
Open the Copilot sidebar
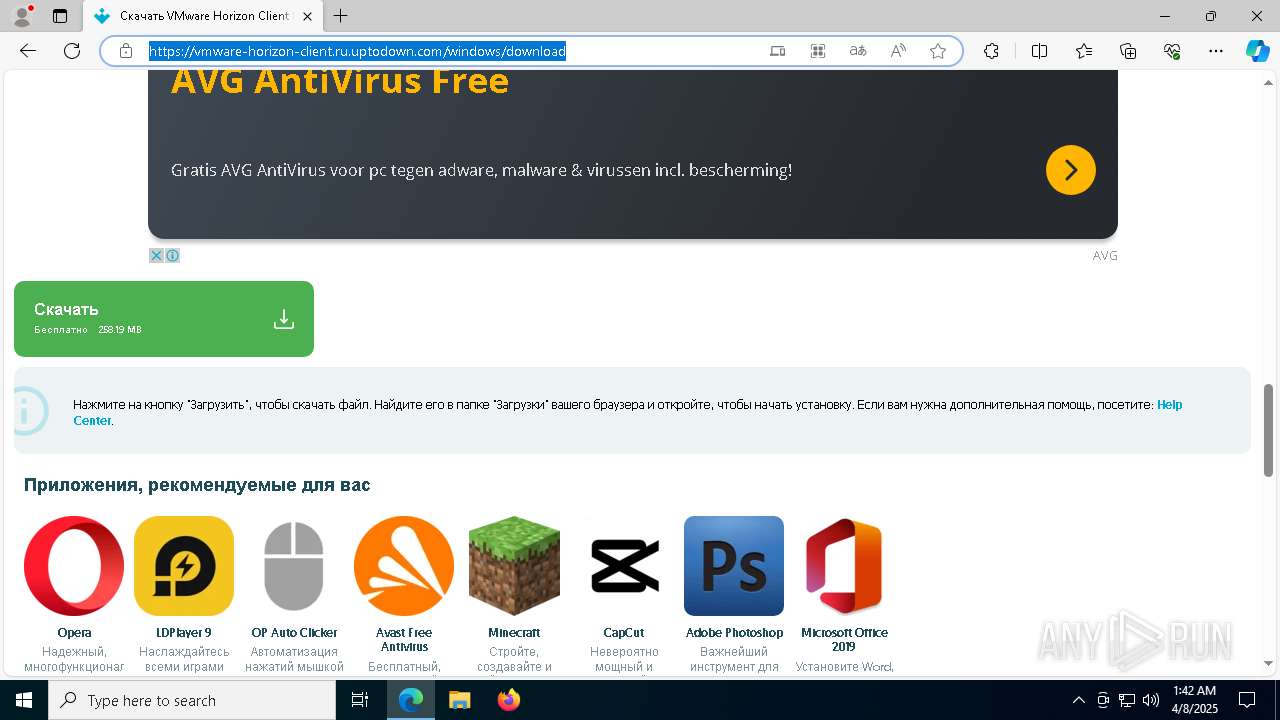1257,51
